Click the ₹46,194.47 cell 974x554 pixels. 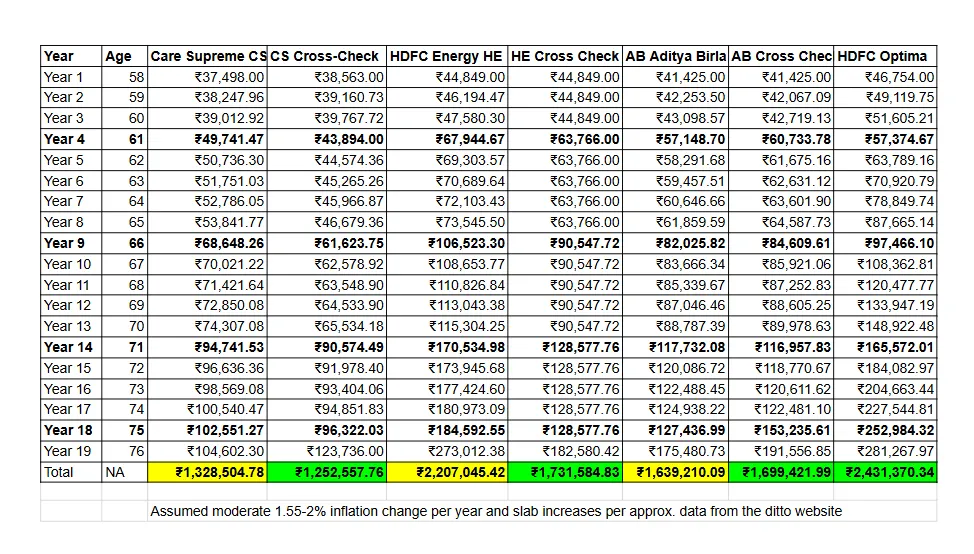[x=447, y=98]
